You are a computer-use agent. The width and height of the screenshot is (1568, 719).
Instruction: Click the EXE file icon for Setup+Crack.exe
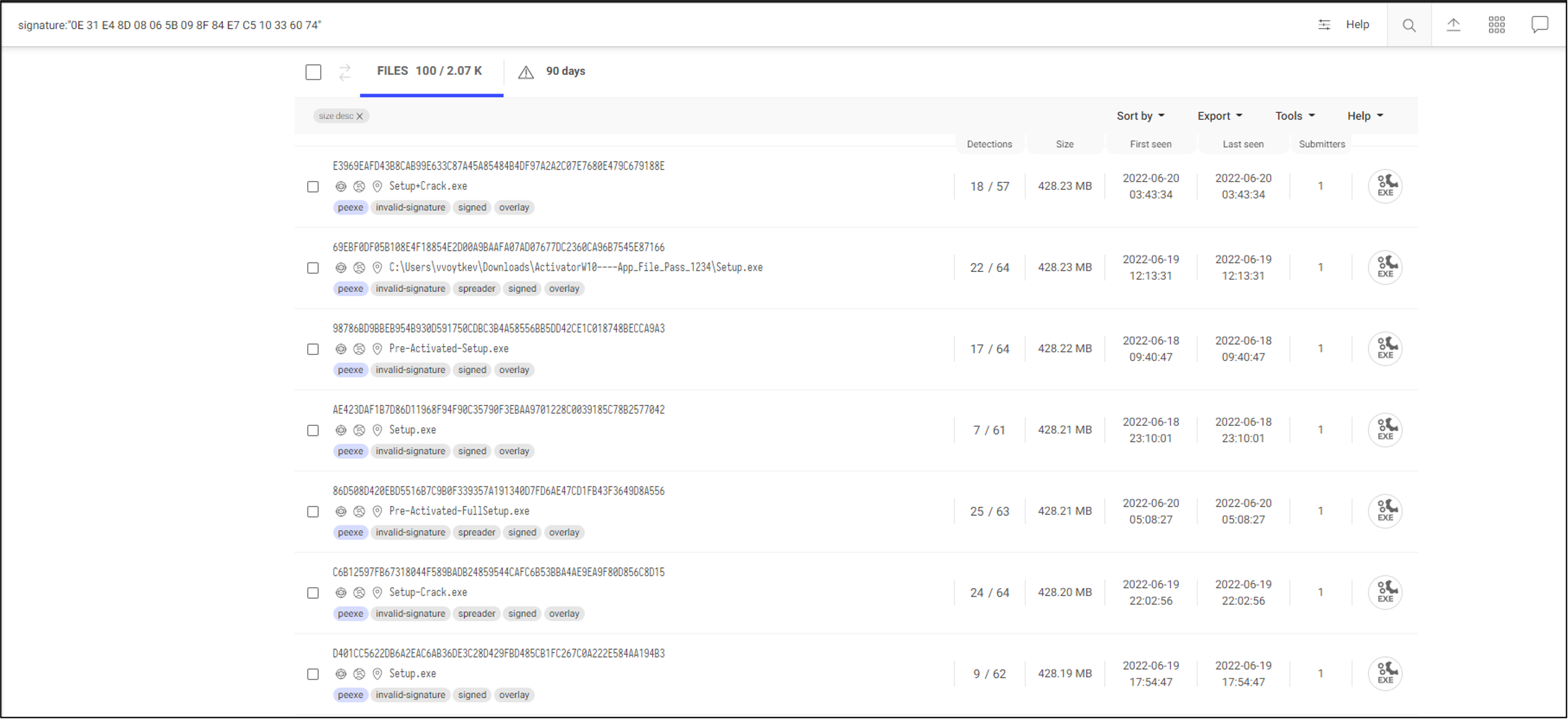(1385, 186)
